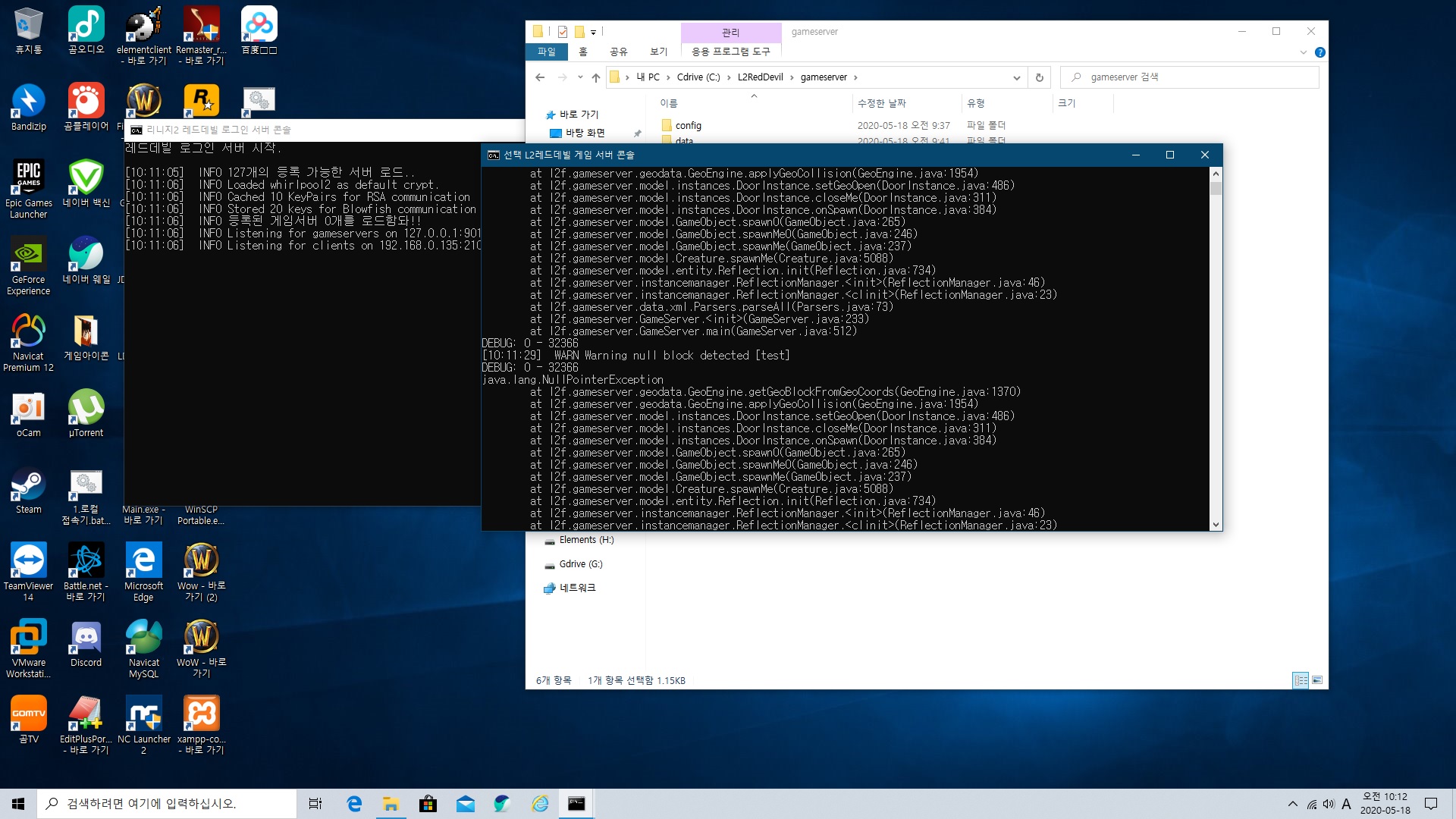Open GeForce Experience desktop icon
This screenshot has height=819, width=1456.
point(28,265)
